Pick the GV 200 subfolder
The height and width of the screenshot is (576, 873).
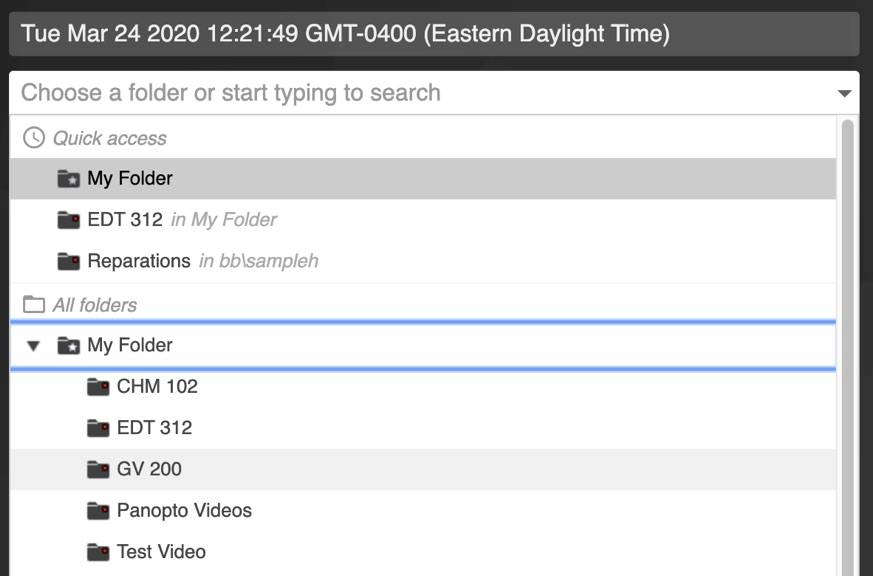pyautogui.click(x=149, y=469)
